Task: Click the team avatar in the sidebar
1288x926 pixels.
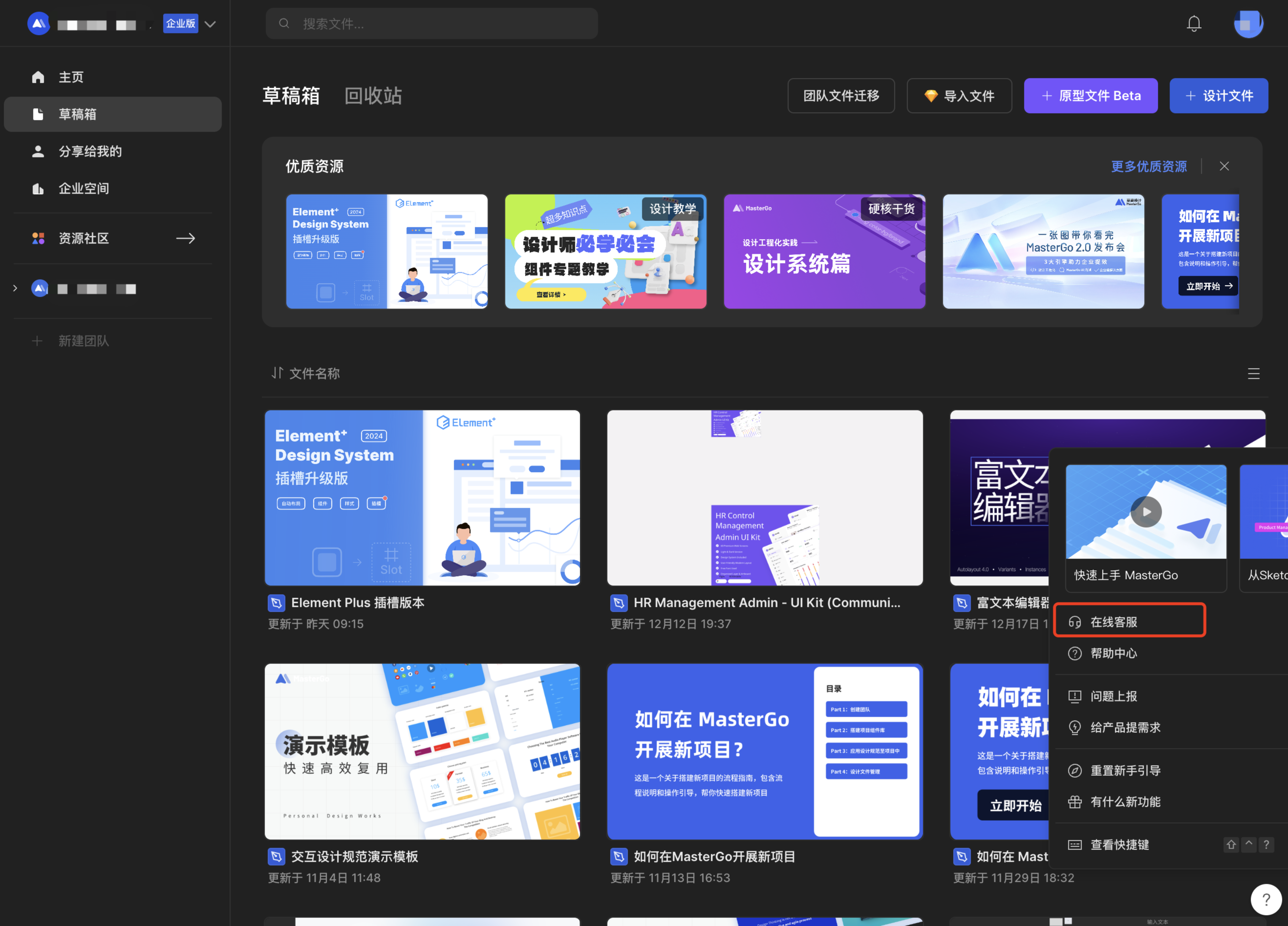Action: [x=40, y=288]
